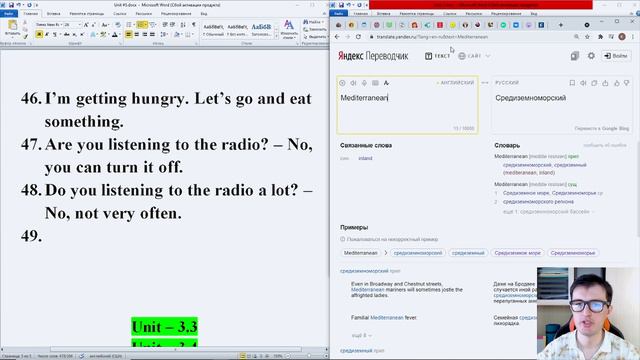The height and width of the screenshot is (360, 640).
Task: Open the References tab in left Word
Action: [120, 13]
